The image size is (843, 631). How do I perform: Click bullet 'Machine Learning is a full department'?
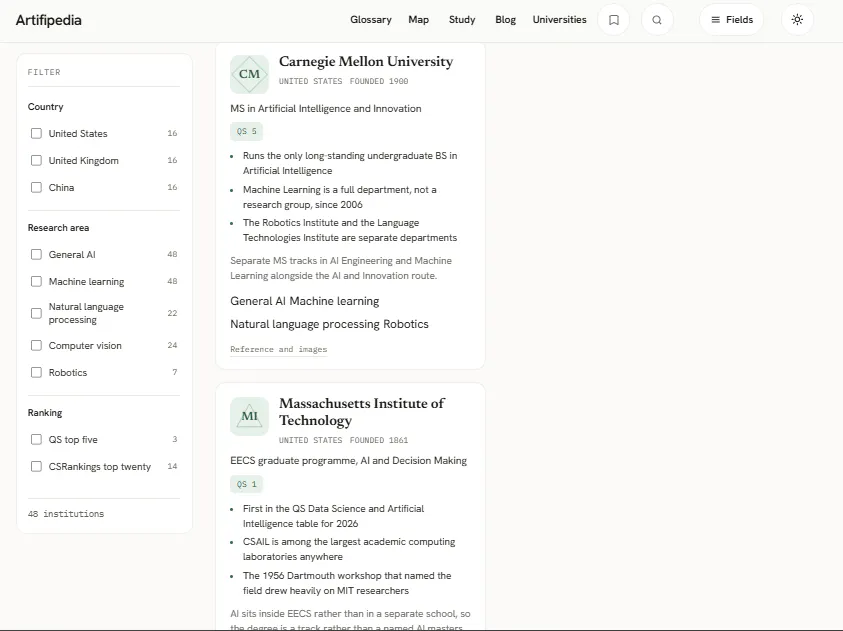tap(339, 197)
